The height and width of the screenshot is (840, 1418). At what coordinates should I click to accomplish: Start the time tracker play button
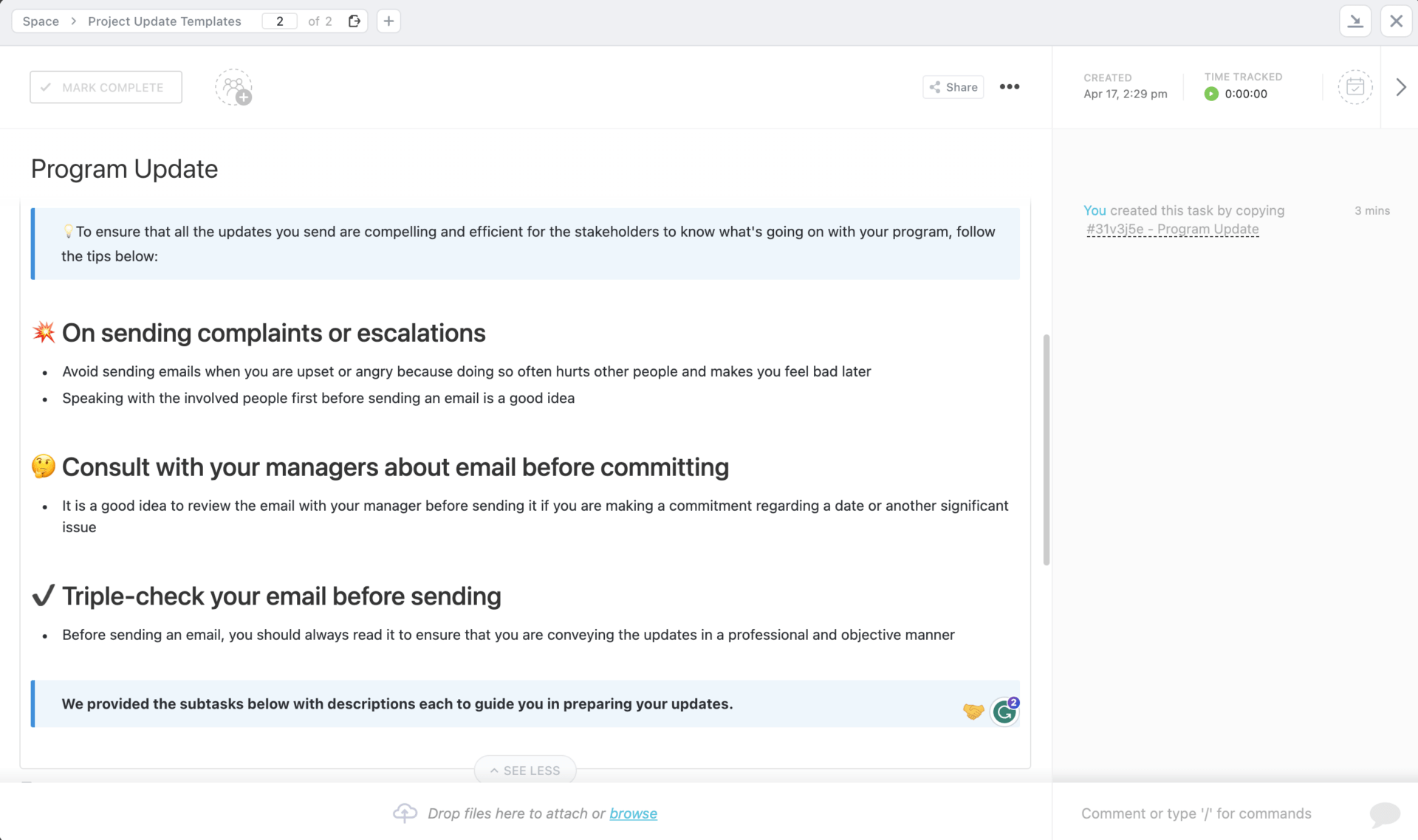click(x=1211, y=94)
